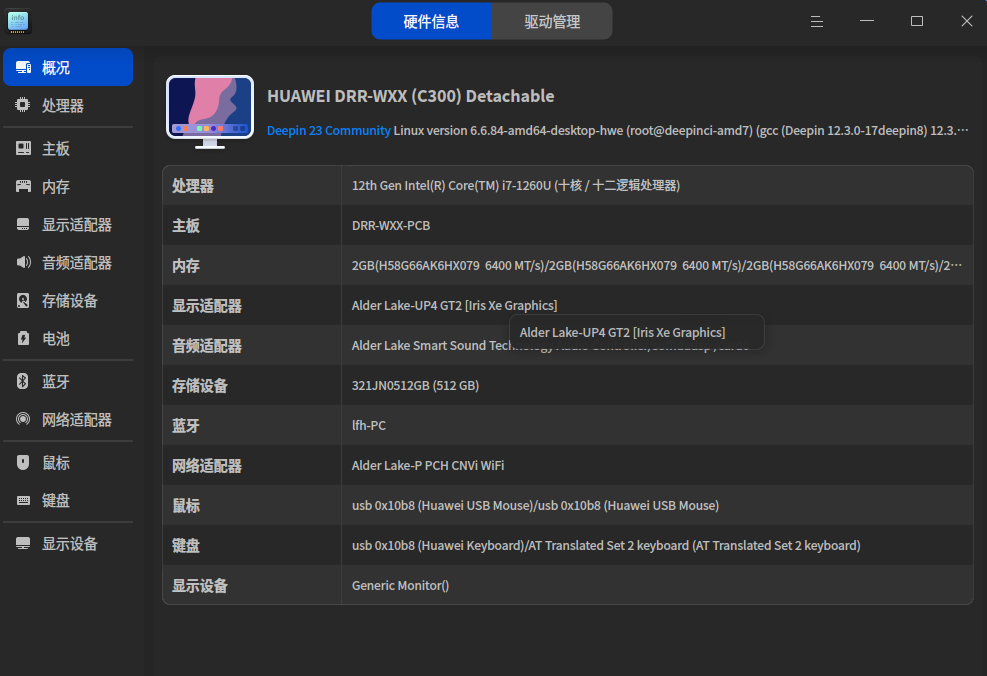This screenshot has height=676, width=987.
Task: Select the 概况 overview icon in sidebar
Action: [23, 67]
